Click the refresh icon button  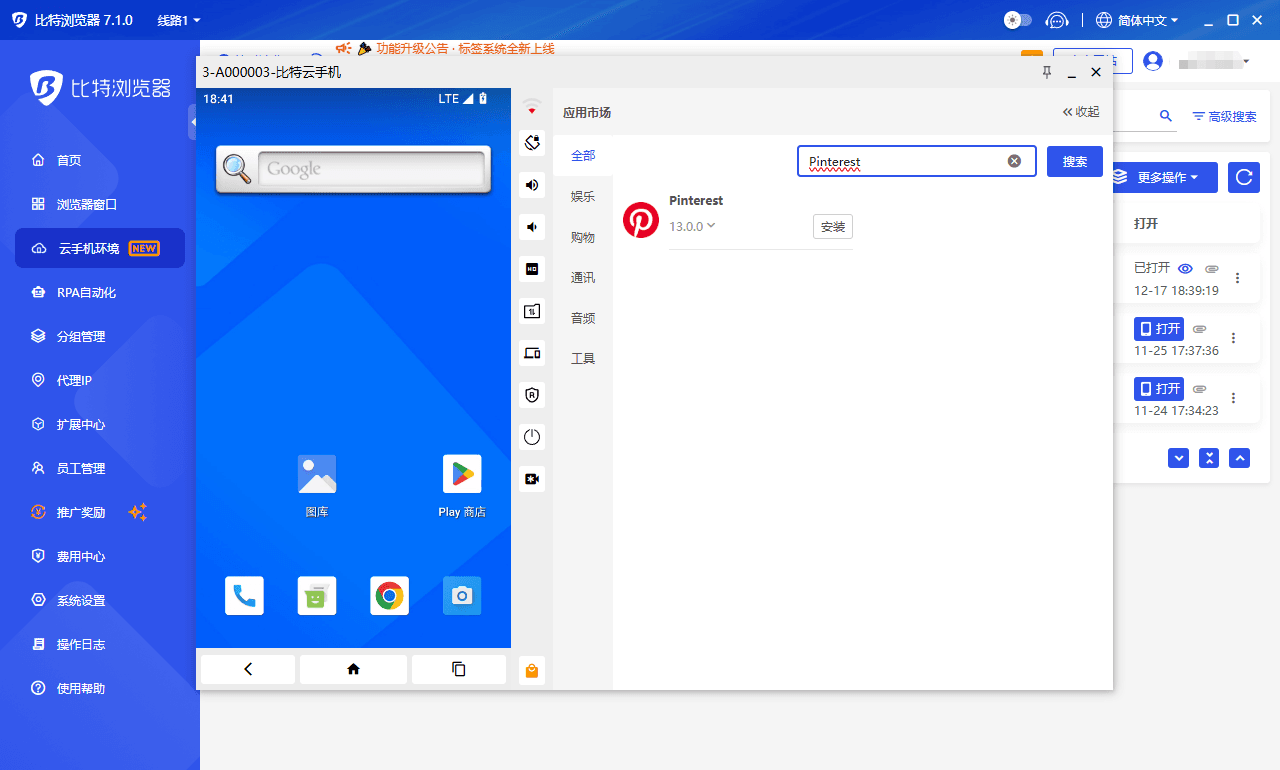click(1243, 177)
